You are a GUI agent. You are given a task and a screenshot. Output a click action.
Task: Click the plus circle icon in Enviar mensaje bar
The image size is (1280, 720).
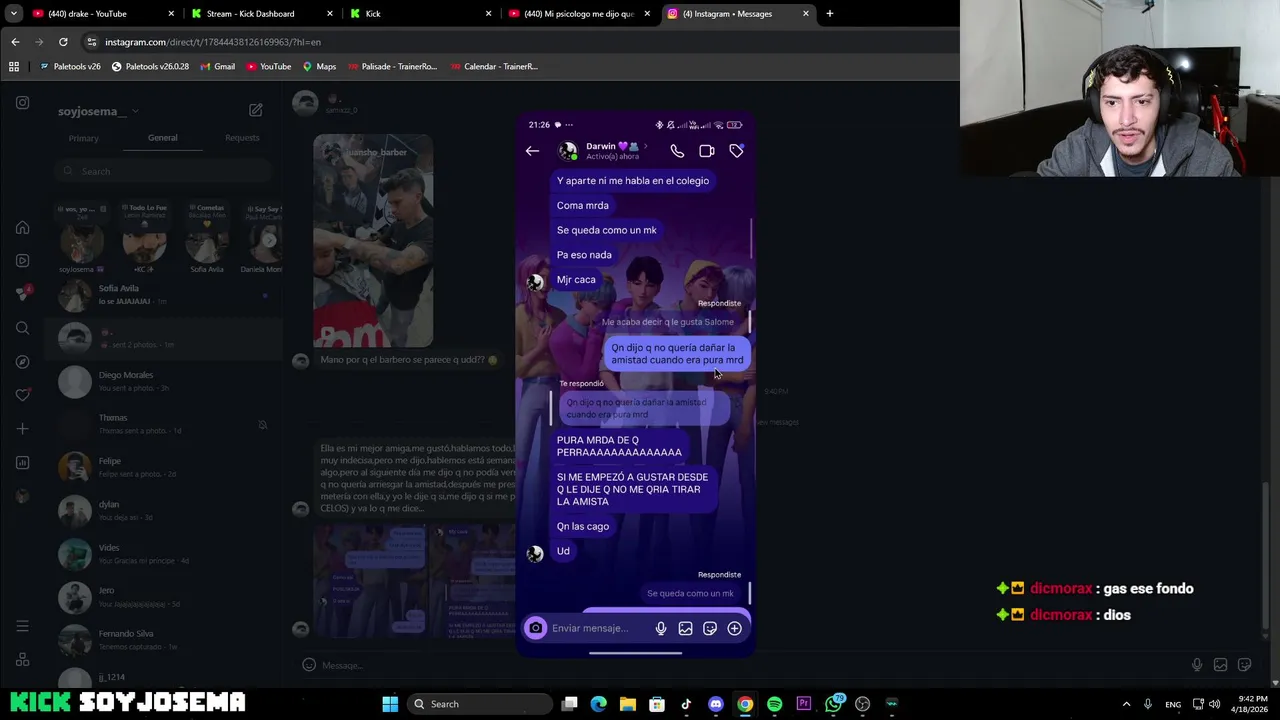coord(735,628)
